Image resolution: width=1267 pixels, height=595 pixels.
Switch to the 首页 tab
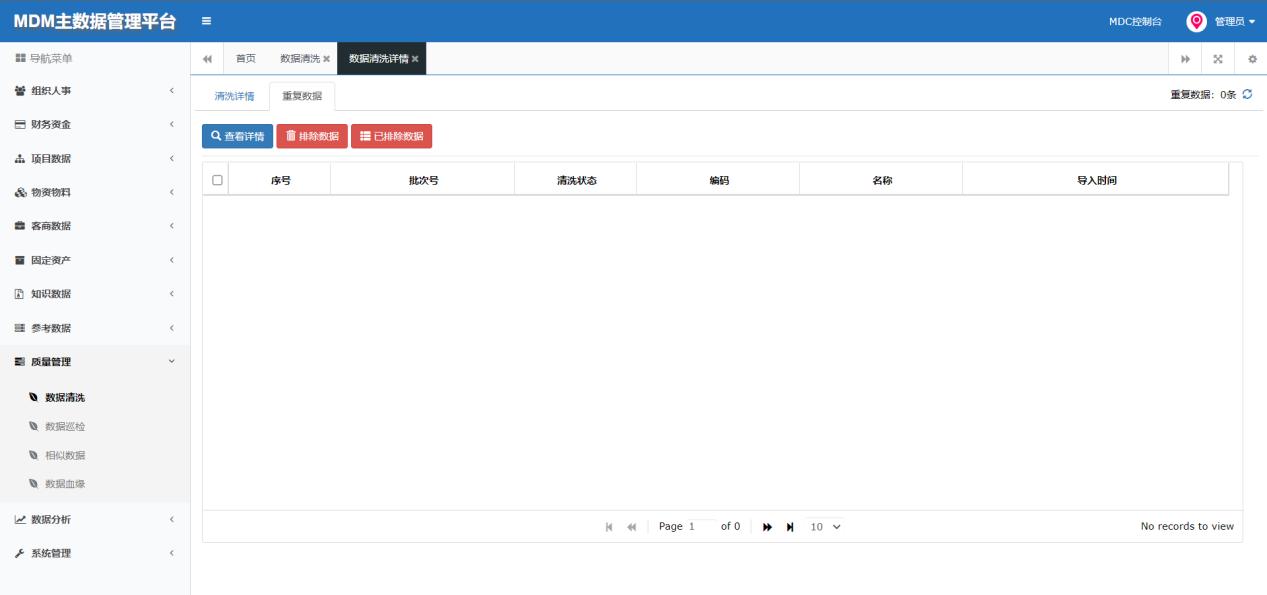pyautogui.click(x=245, y=59)
